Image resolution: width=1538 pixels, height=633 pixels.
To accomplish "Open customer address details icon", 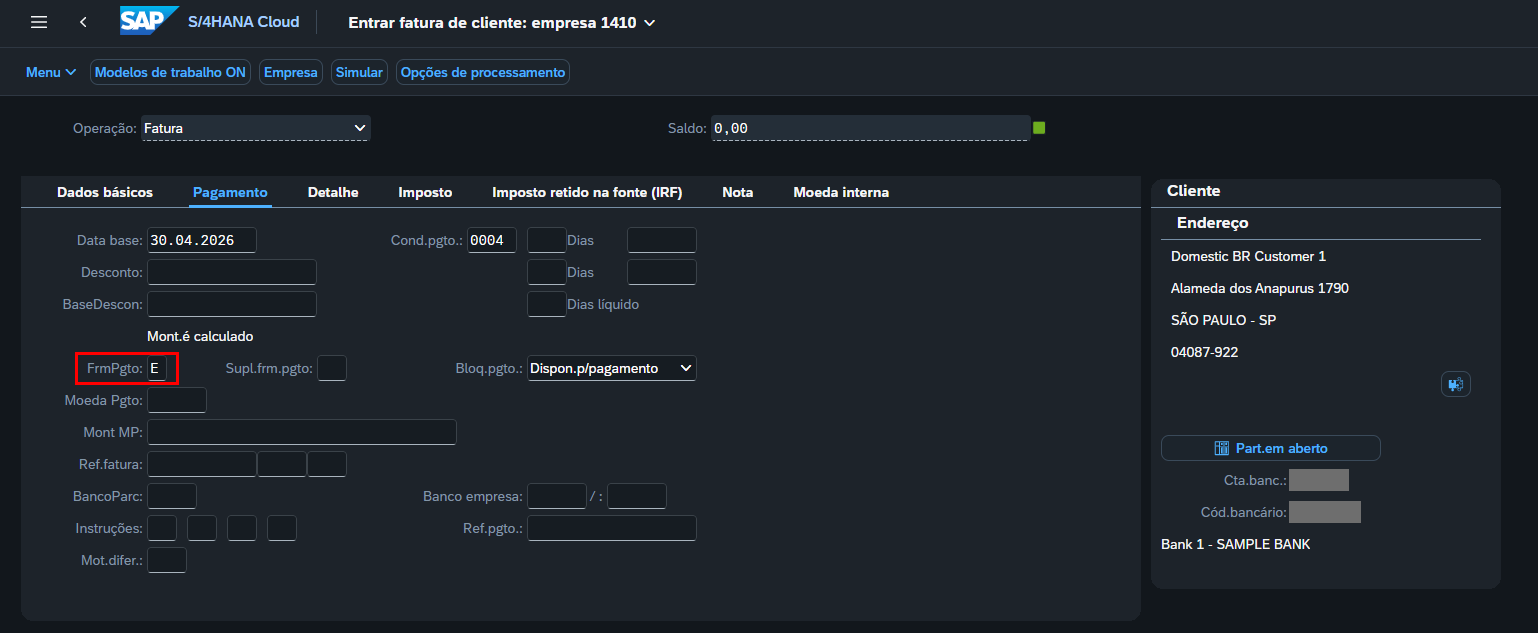I will [1456, 384].
